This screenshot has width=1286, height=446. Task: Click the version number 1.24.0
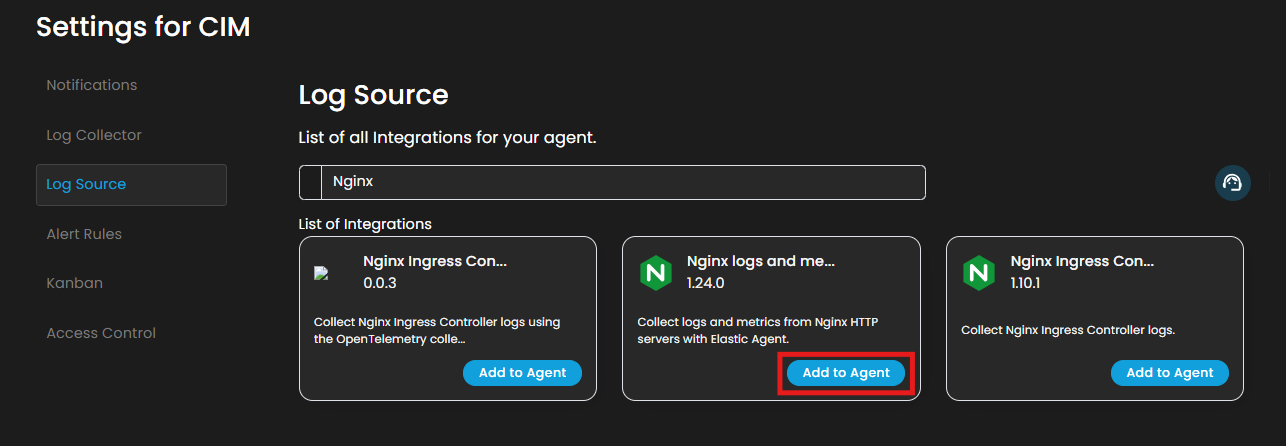point(705,283)
